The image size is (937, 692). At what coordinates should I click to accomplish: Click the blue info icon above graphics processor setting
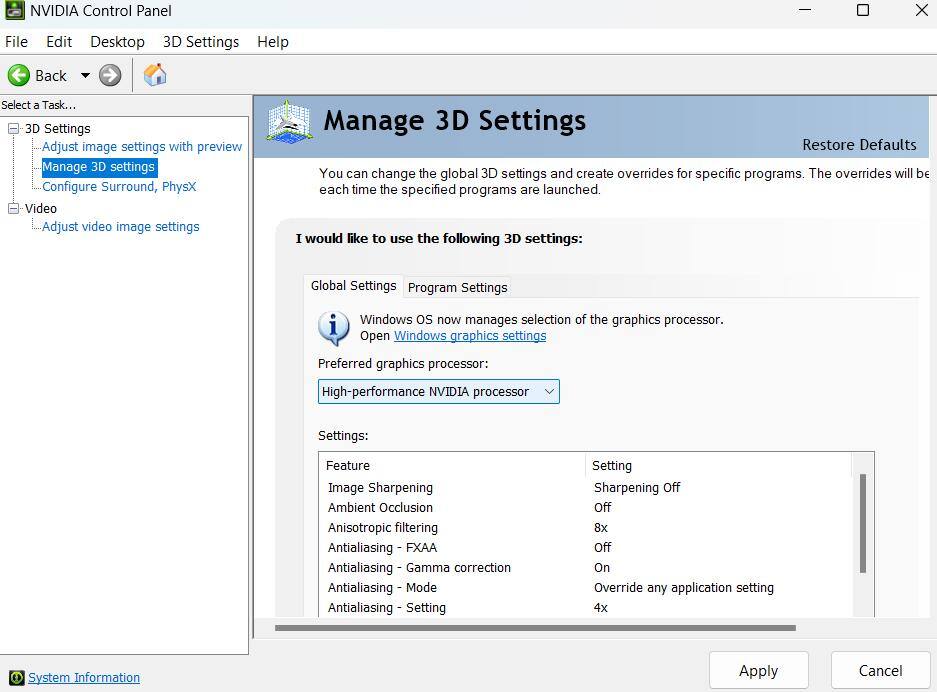tap(333, 327)
